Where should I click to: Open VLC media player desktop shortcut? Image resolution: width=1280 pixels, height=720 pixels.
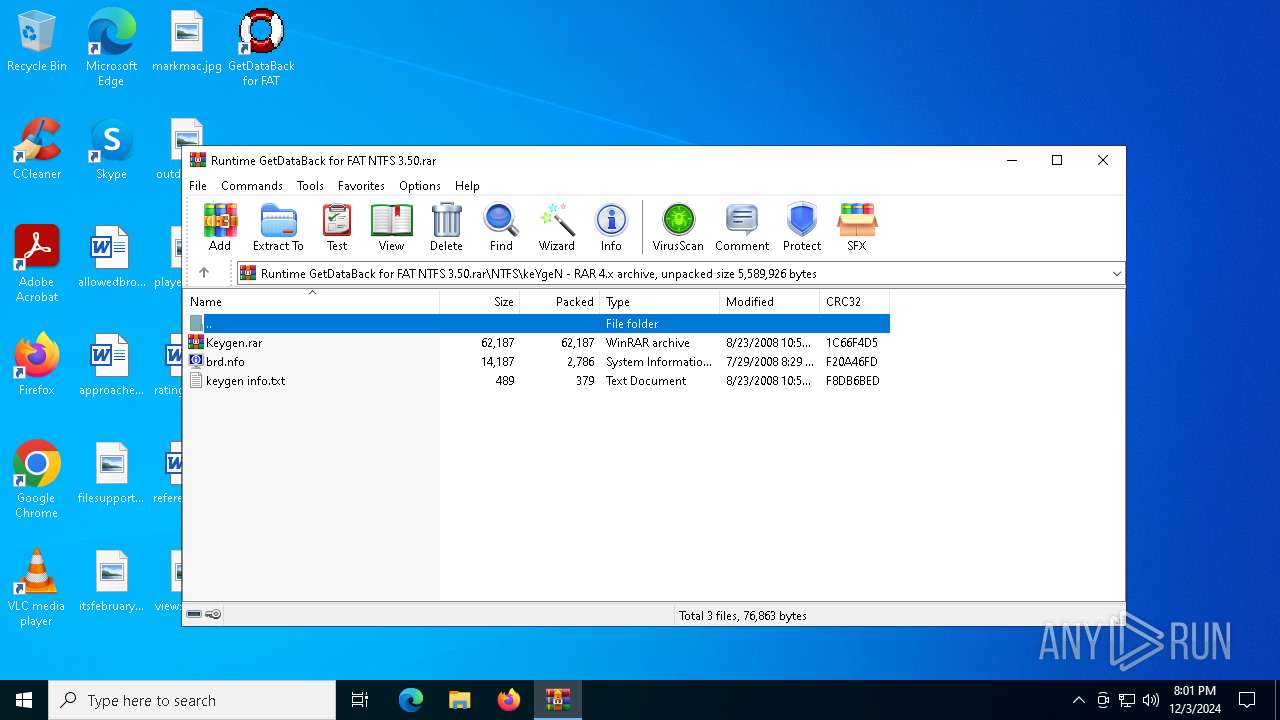37,588
